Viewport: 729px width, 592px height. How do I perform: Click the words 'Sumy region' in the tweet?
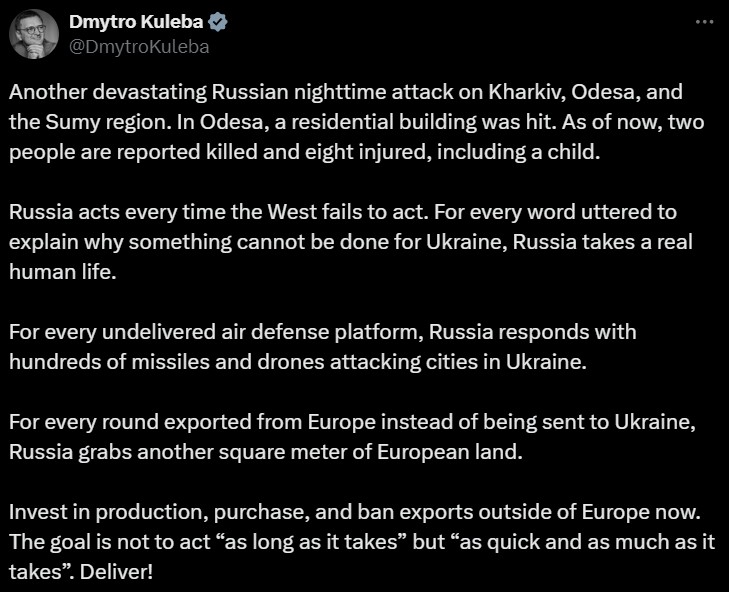click(x=91, y=124)
